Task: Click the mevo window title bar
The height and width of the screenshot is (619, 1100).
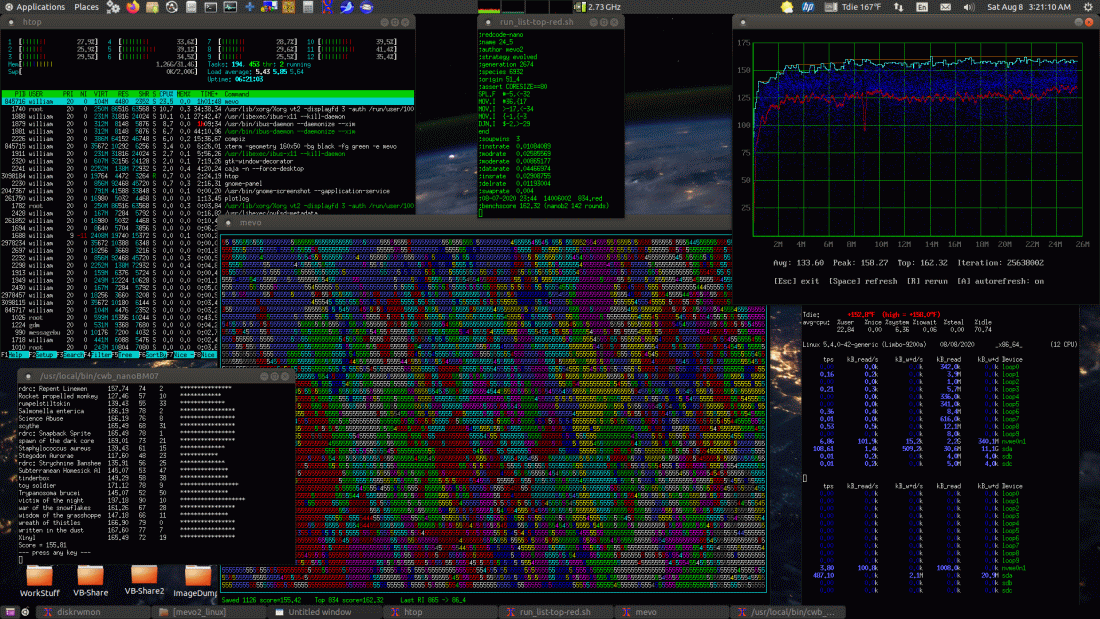Action: click(475, 222)
